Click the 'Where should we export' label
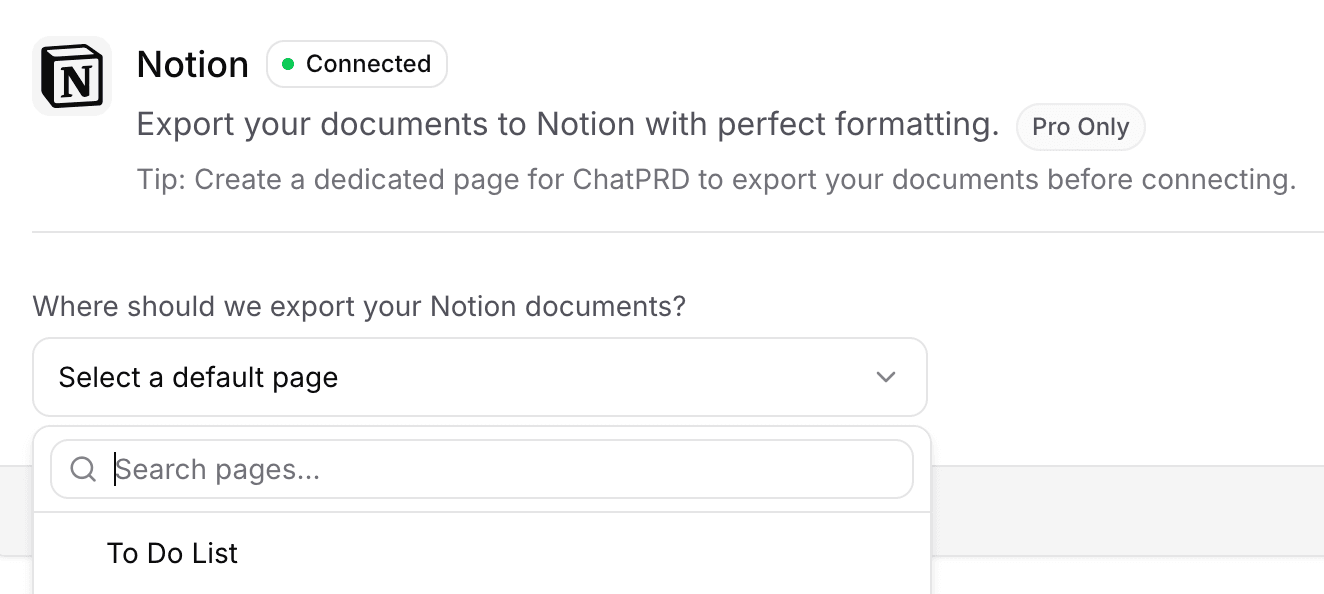The image size is (1324, 594). (x=359, y=306)
